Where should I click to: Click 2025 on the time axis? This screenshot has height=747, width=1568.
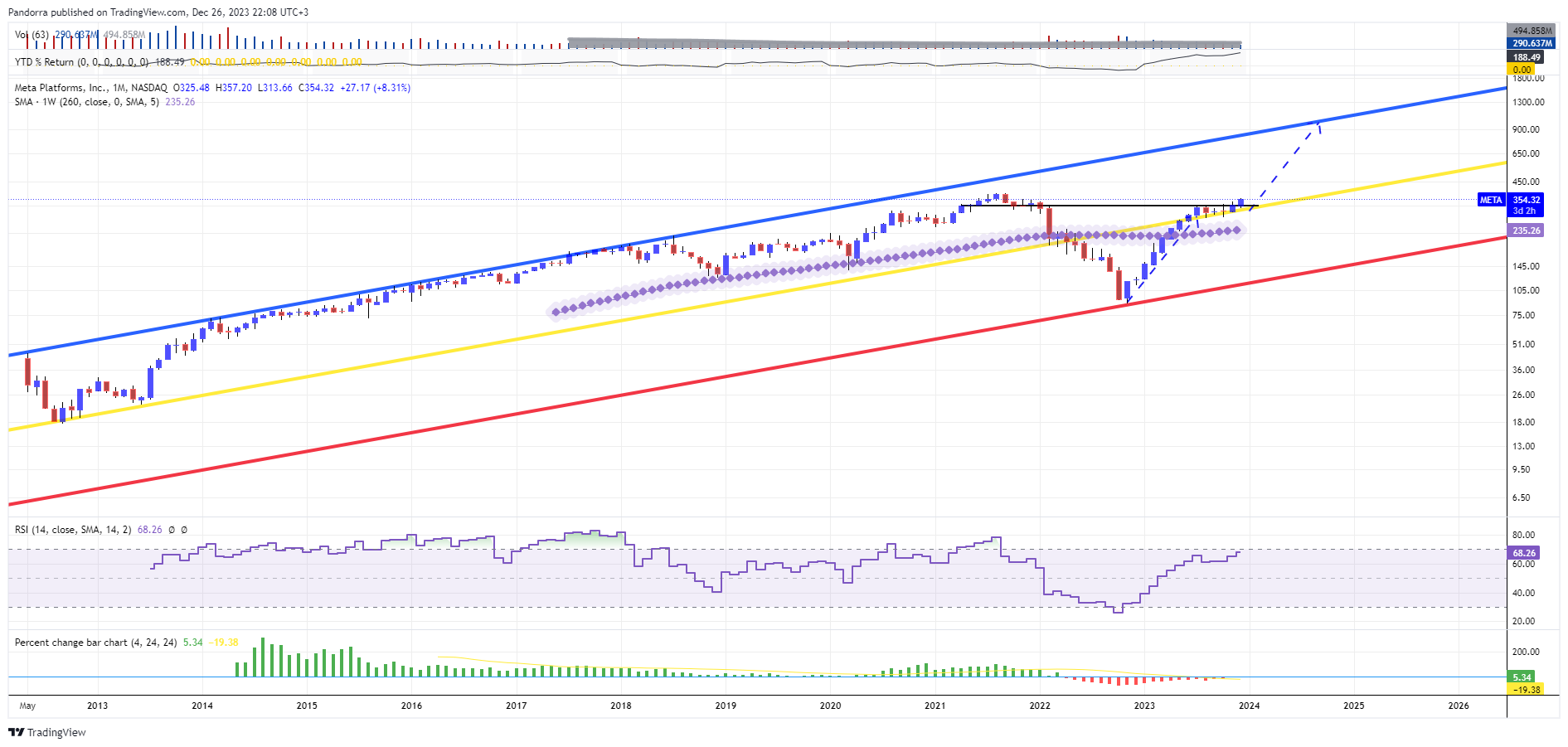click(x=1353, y=706)
